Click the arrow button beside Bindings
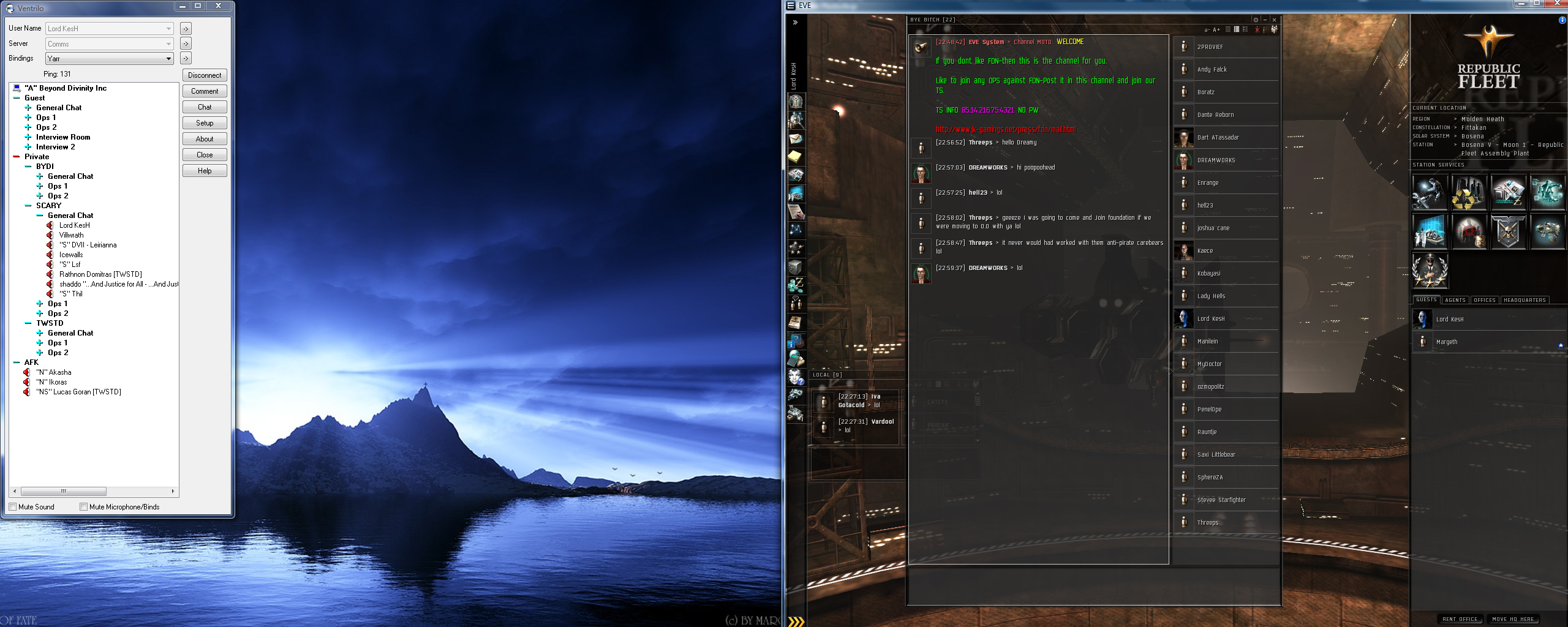This screenshot has width=1568, height=627. (x=186, y=58)
